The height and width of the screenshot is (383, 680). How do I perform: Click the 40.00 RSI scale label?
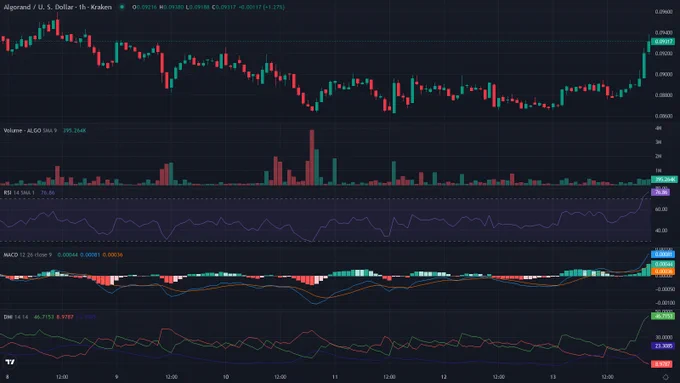point(661,230)
